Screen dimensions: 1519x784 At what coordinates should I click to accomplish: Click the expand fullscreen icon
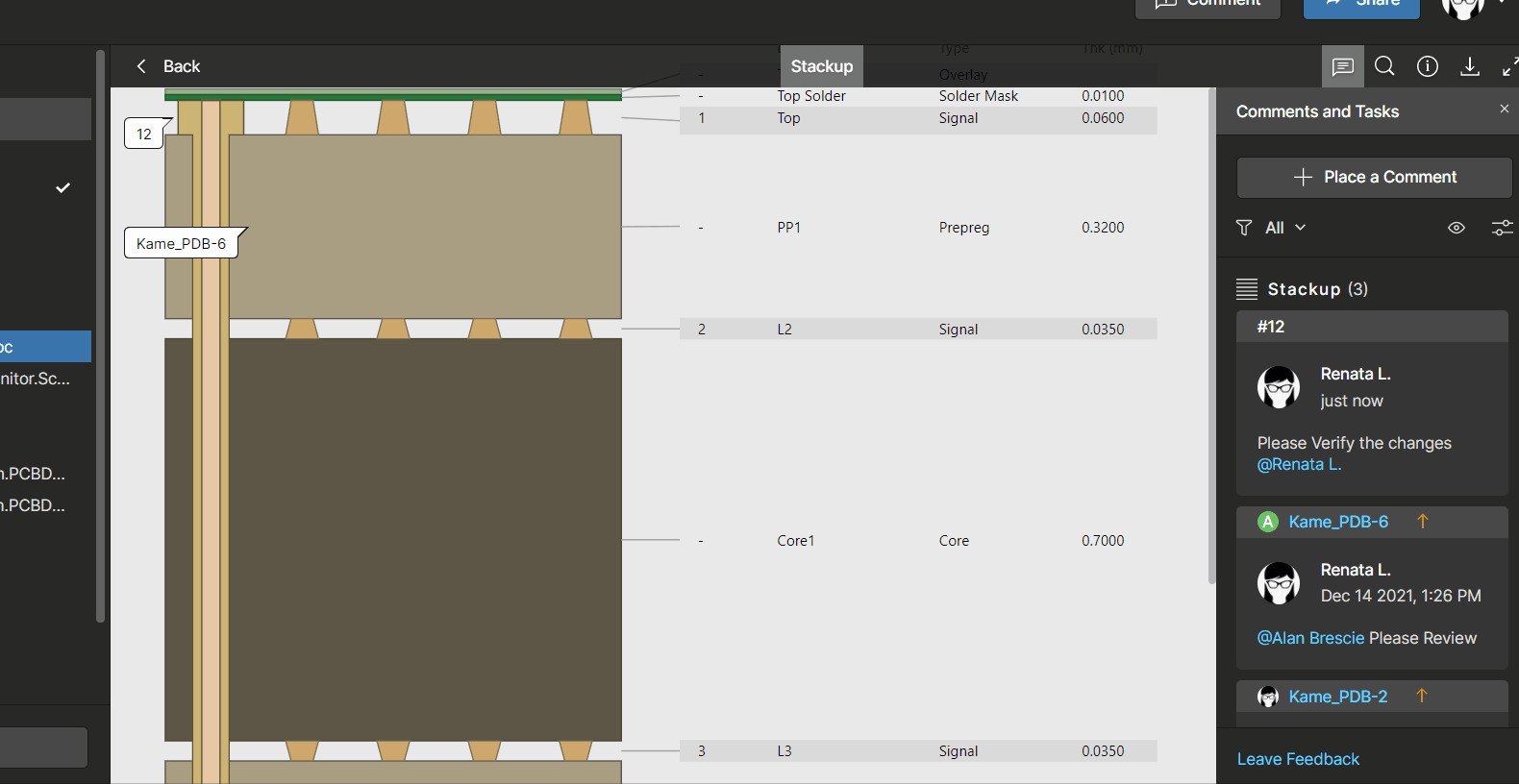(x=1509, y=66)
